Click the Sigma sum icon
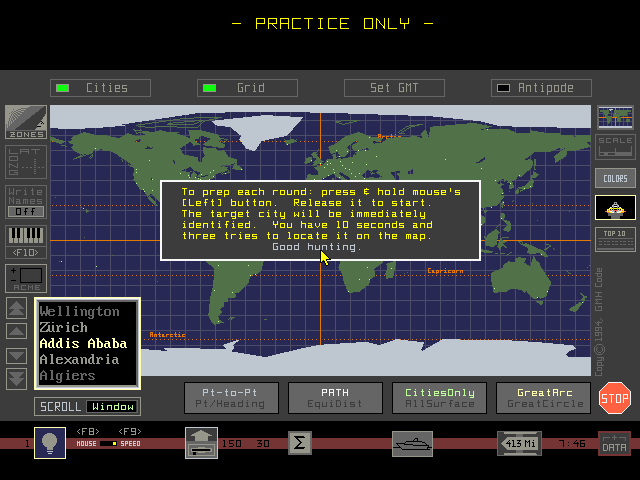Image resolution: width=640 pixels, height=480 pixels. 300,443
